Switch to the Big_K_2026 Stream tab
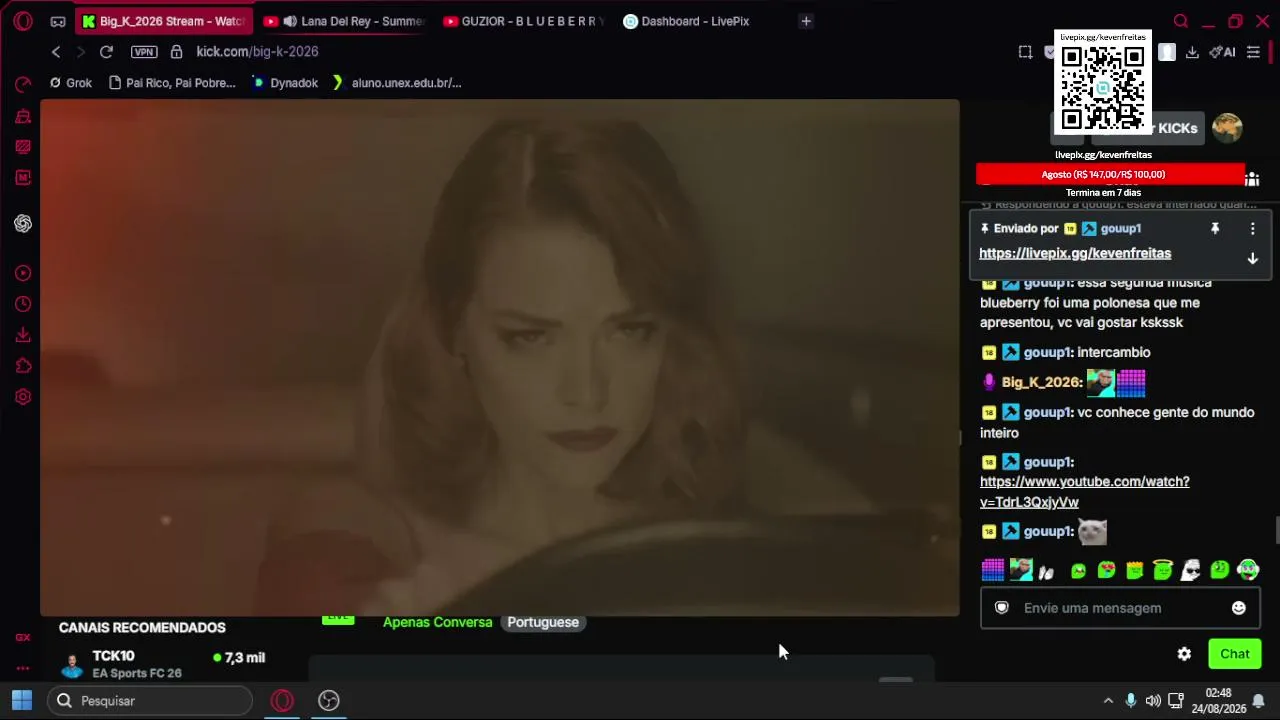The width and height of the screenshot is (1280, 720). [164, 21]
